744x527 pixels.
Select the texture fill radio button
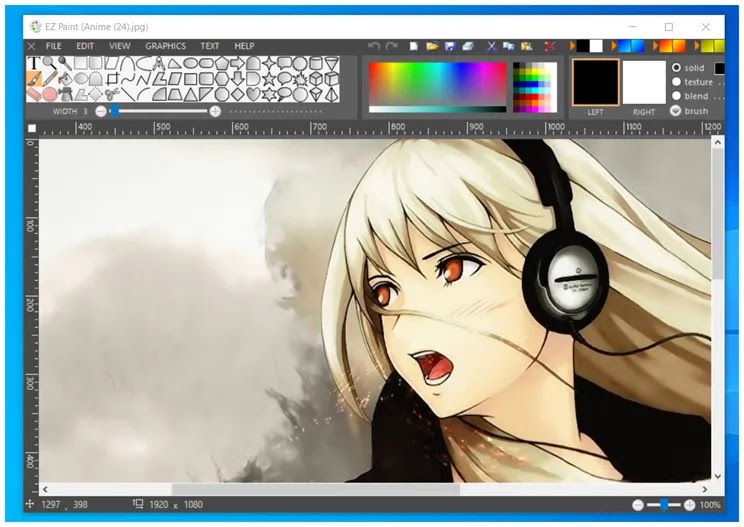(676, 82)
